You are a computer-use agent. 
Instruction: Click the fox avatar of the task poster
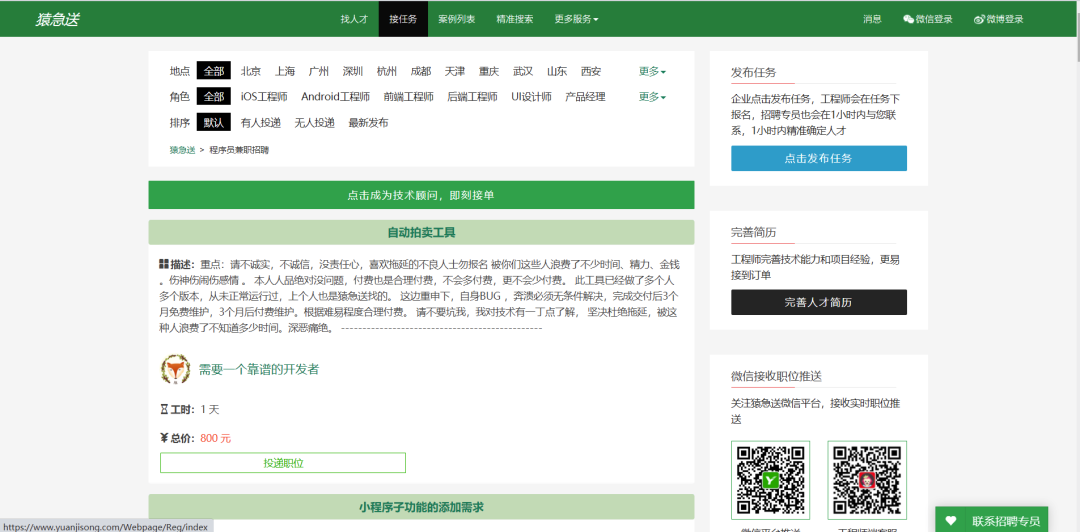point(176,369)
